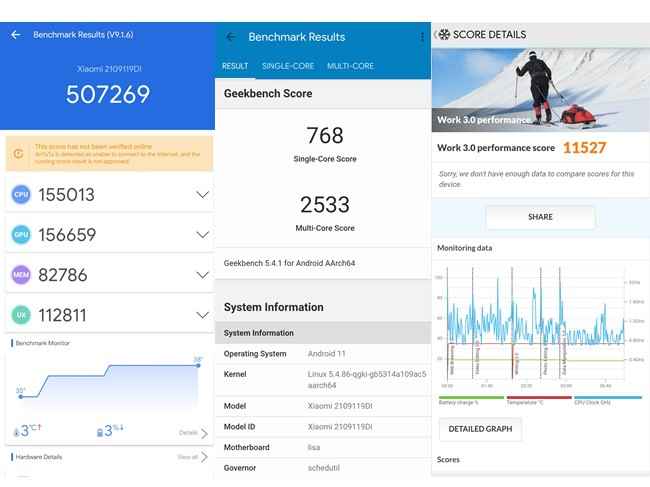Tap View all in Hardware Details
Screen dimensions: 650x487
(x=188, y=457)
